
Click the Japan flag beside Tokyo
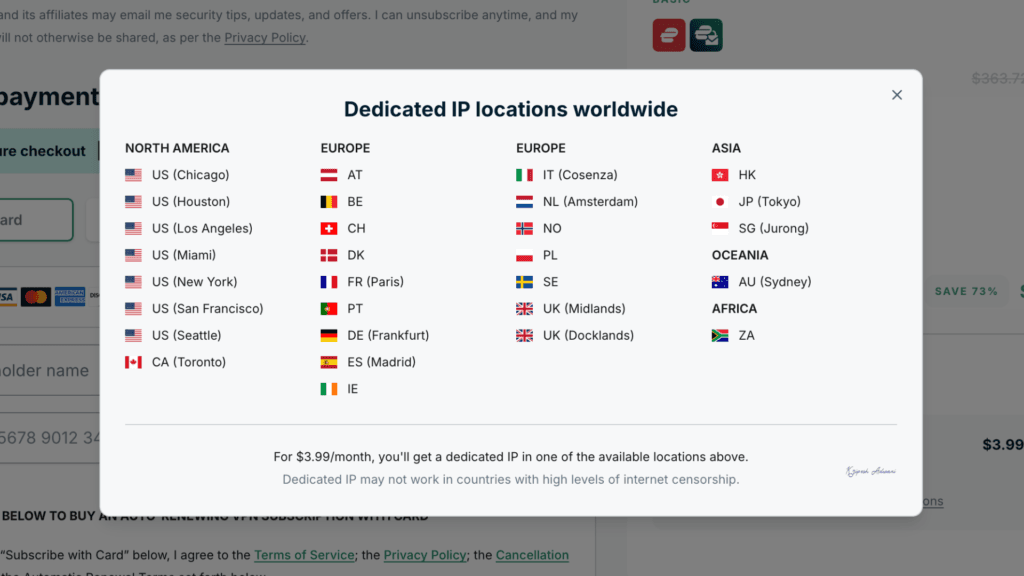pos(720,202)
